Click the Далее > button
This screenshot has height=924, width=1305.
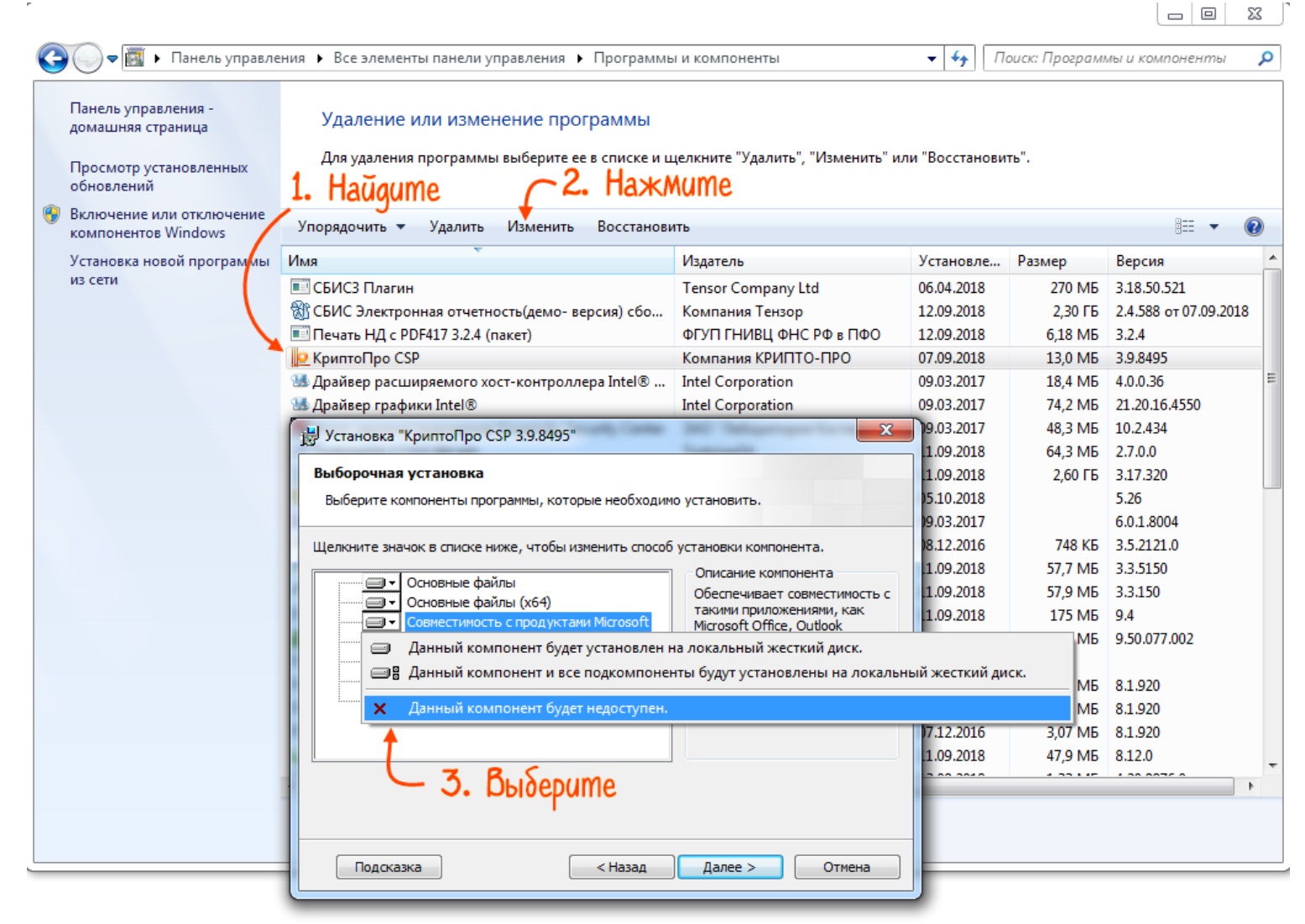coord(729,867)
